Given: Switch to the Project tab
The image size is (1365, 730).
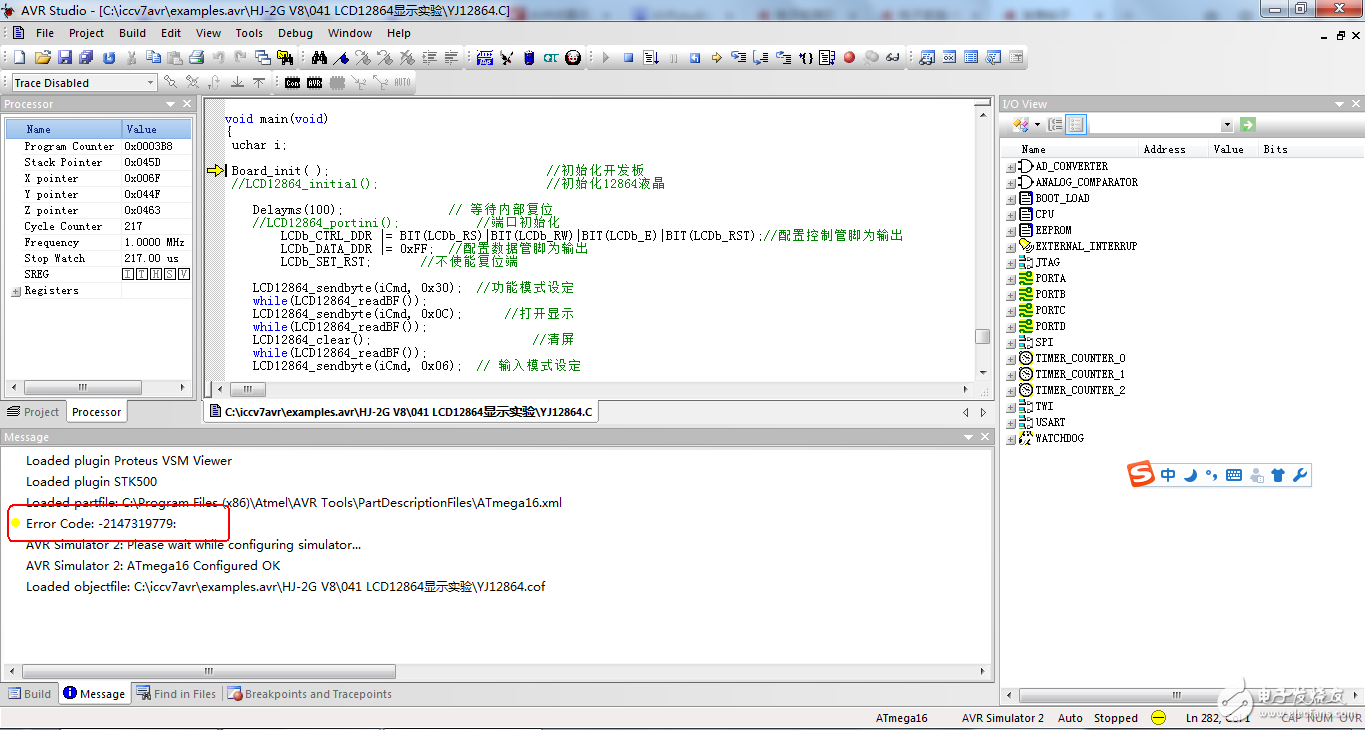Looking at the screenshot, I should tap(33, 412).
